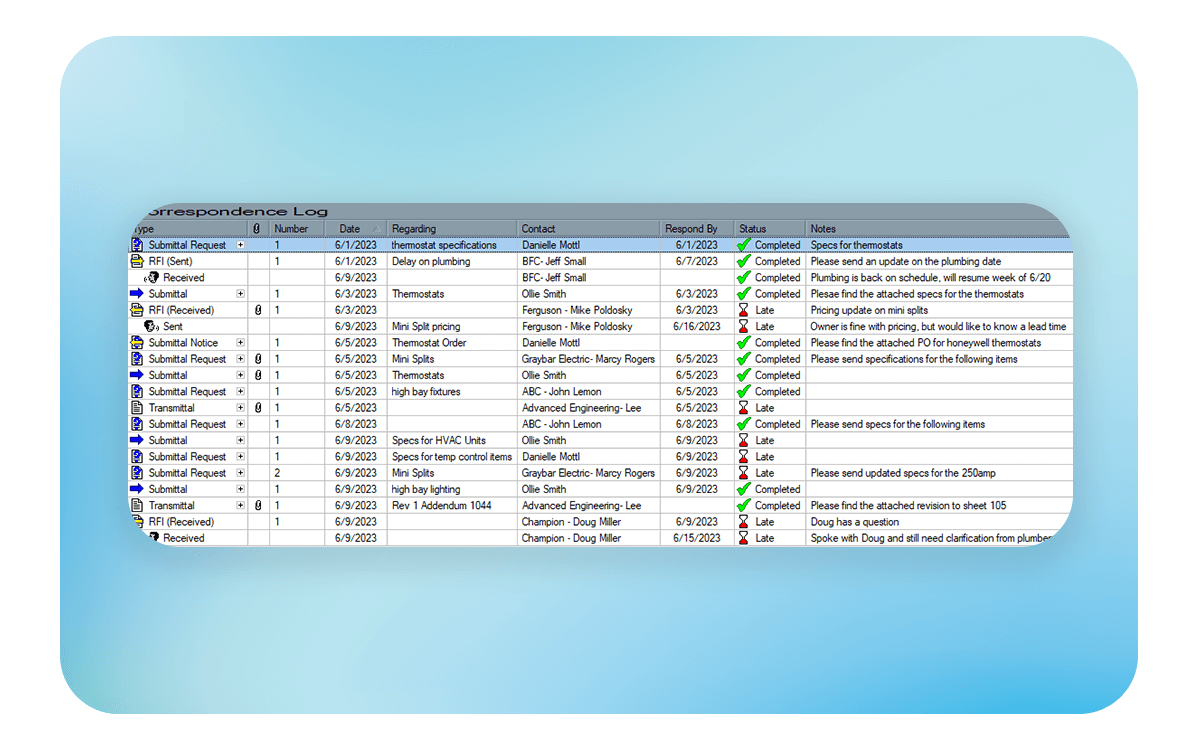Click the green Completed checkmark for Delay on plumbing

[743, 261]
